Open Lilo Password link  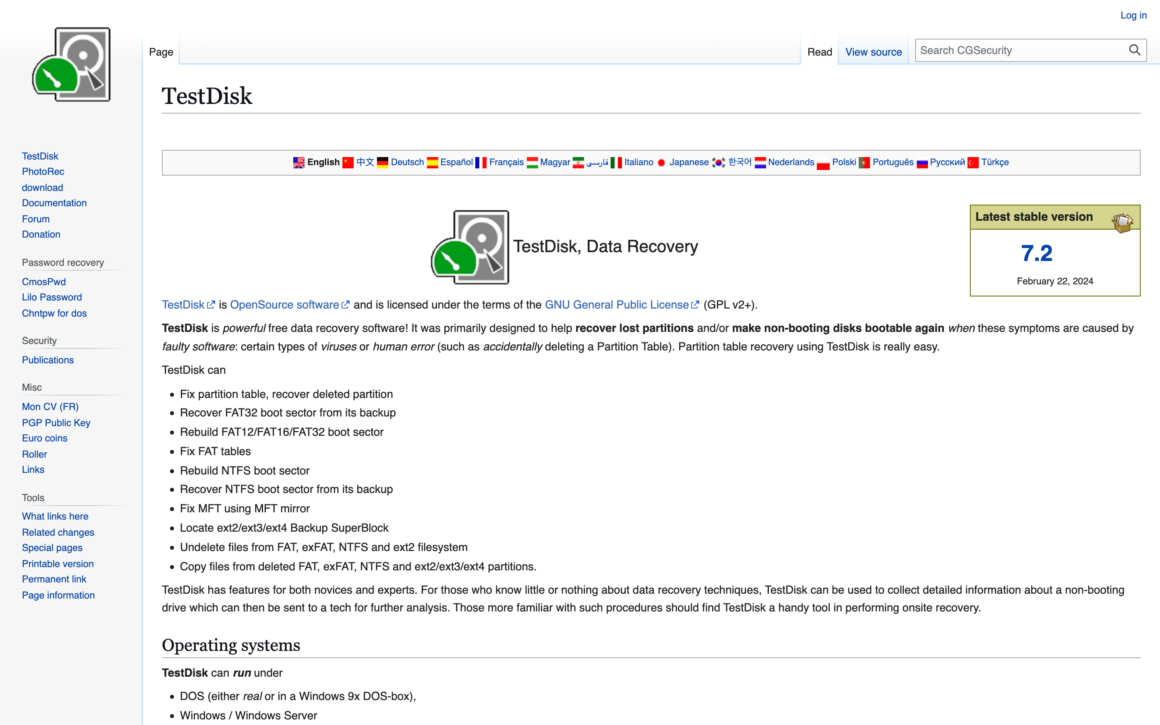click(52, 297)
